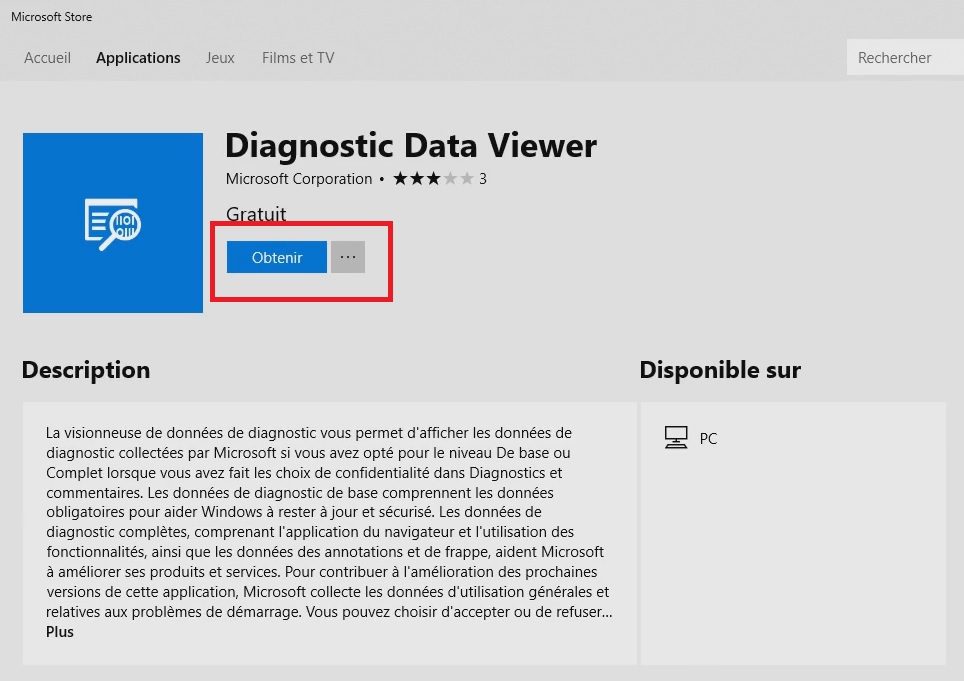Click the PC label under Disponible sur
Screen dimensions: 964x681
(708, 439)
